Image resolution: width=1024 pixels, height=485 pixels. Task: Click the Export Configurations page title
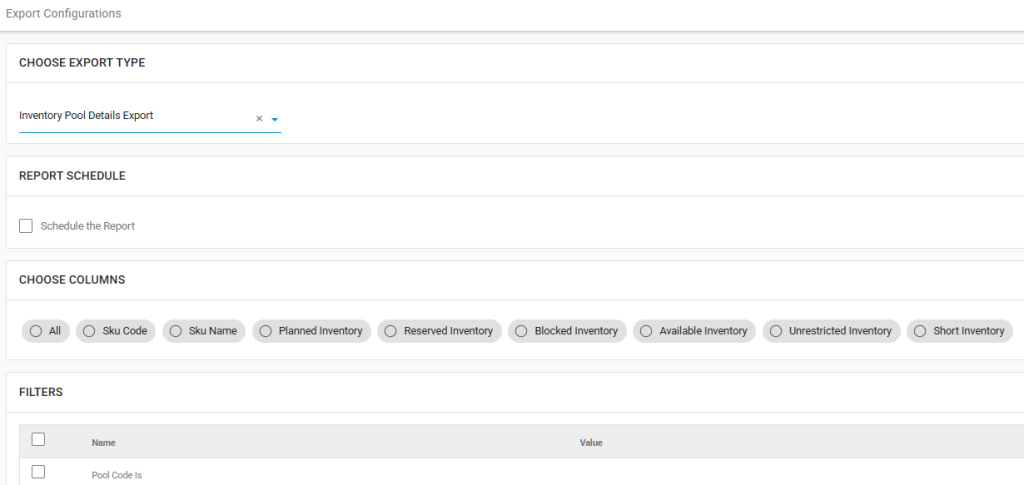click(x=63, y=13)
